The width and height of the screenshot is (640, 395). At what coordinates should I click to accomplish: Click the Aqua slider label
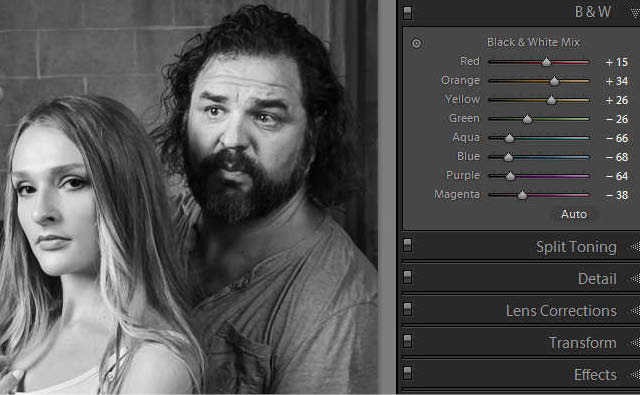point(466,138)
